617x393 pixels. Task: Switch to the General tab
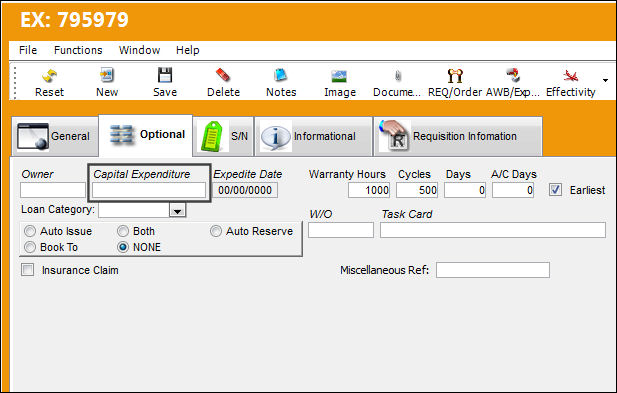coord(55,137)
